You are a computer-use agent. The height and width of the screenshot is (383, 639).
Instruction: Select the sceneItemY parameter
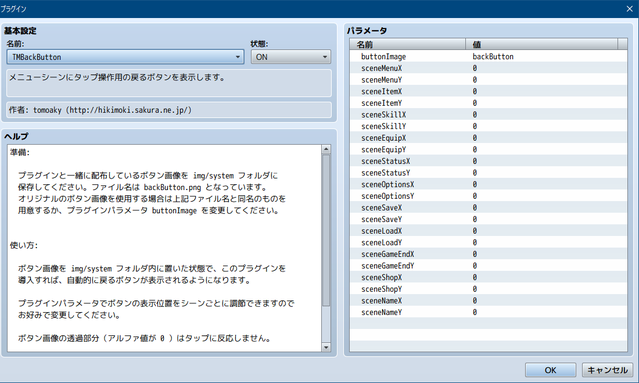(381, 103)
